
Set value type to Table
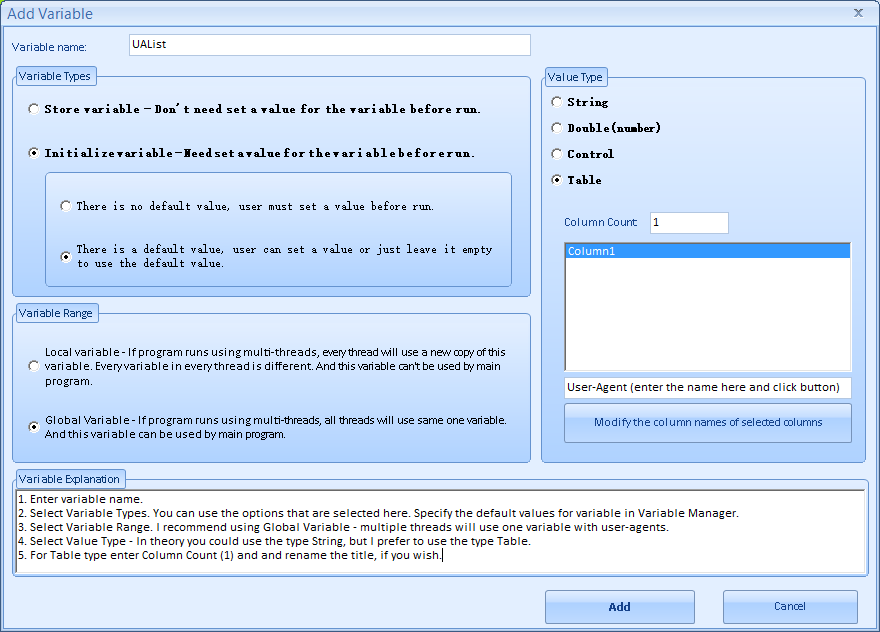coord(557,180)
